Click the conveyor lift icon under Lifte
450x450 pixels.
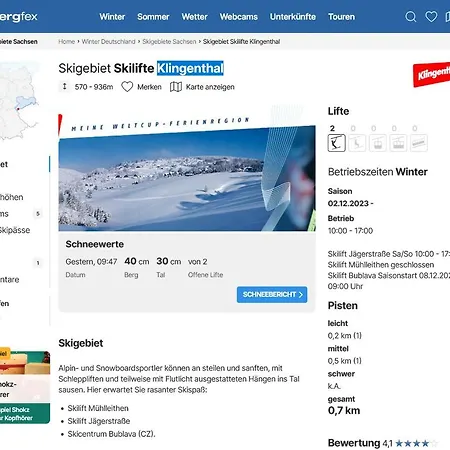(419, 143)
